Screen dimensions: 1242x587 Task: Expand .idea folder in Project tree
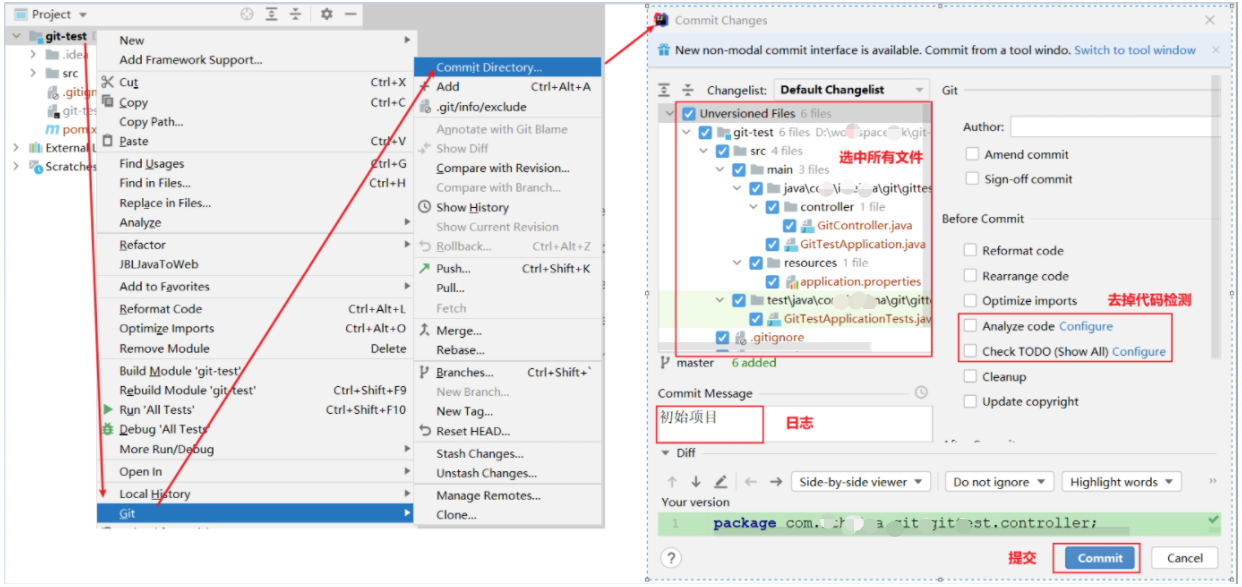[34, 54]
